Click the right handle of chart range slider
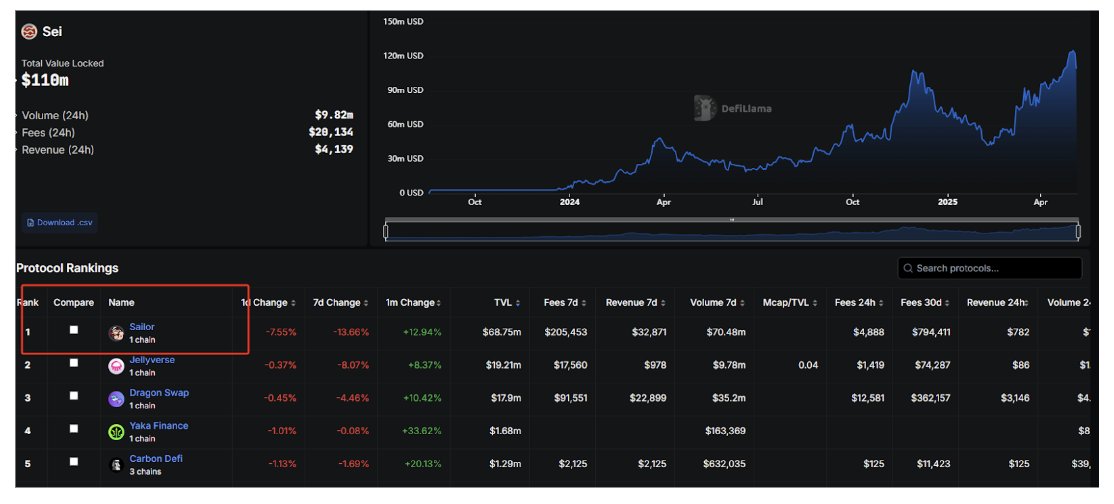This screenshot has height=504, width=1114. [1078, 232]
